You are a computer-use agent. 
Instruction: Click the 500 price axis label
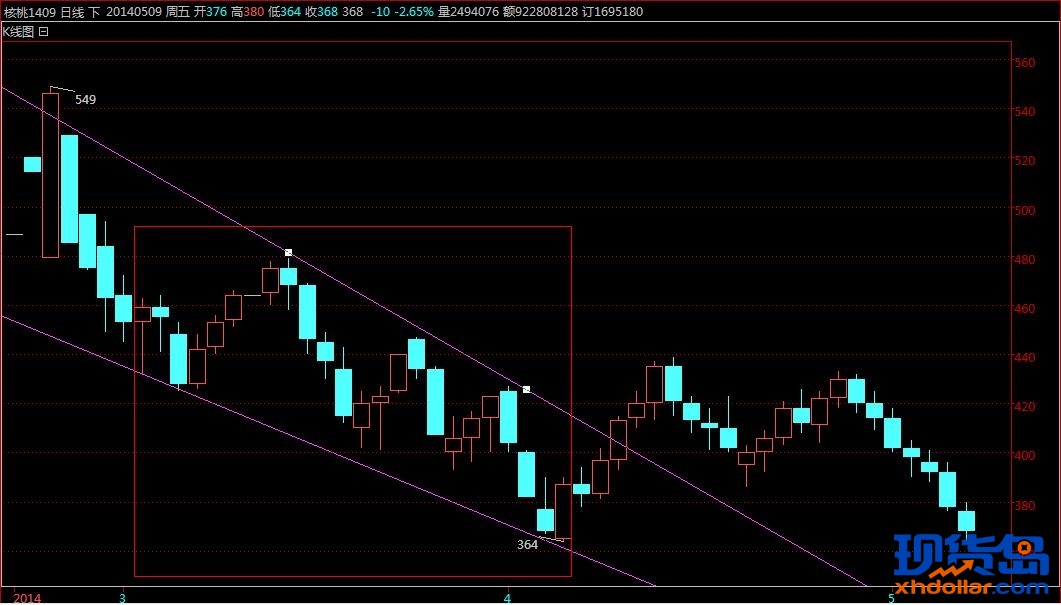click(x=1024, y=211)
